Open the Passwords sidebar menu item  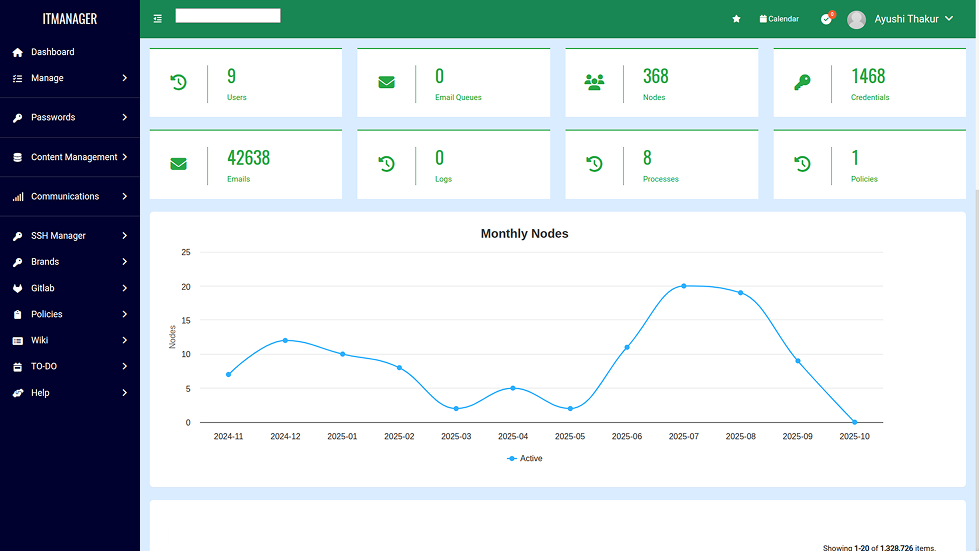[x=53, y=117]
